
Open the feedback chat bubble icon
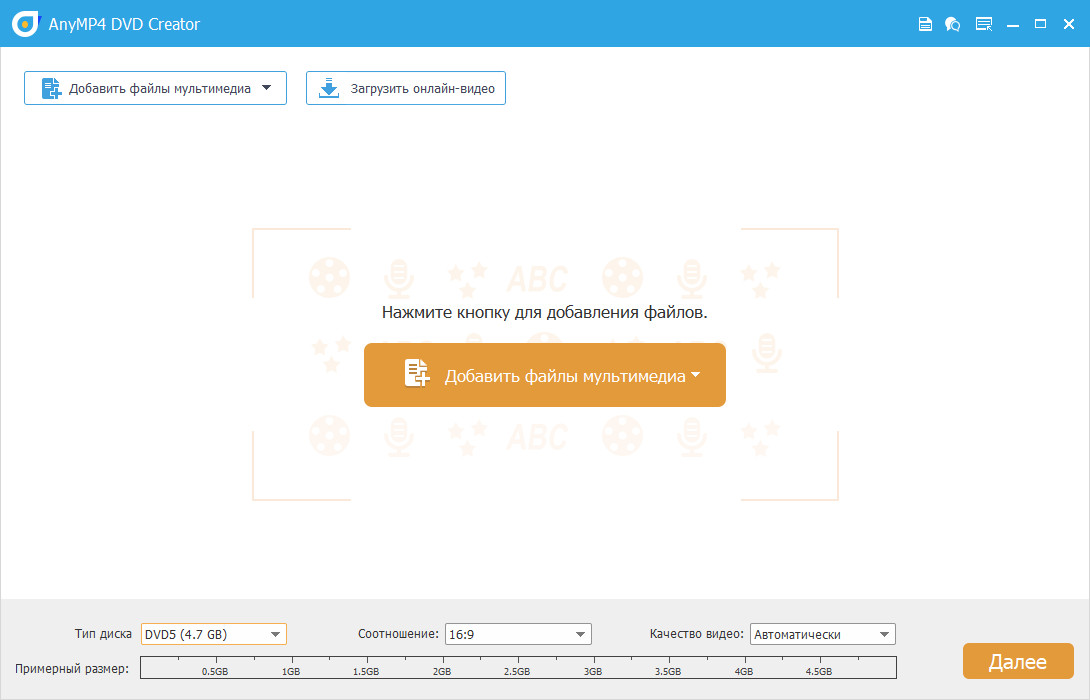(952, 24)
